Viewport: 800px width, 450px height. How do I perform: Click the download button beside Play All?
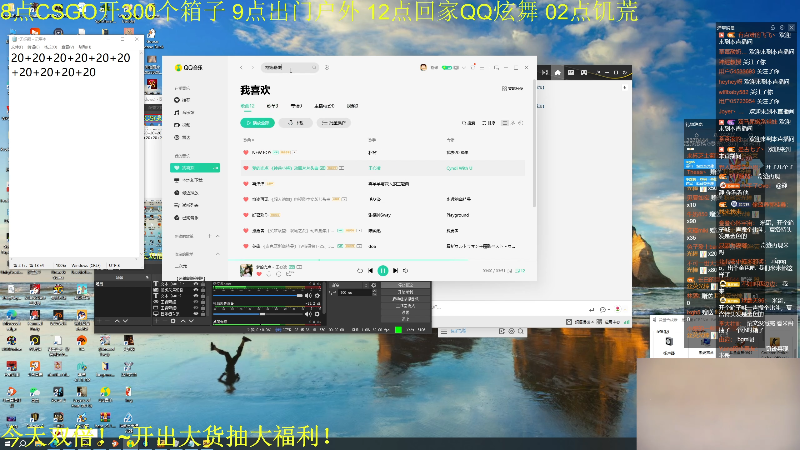295,123
